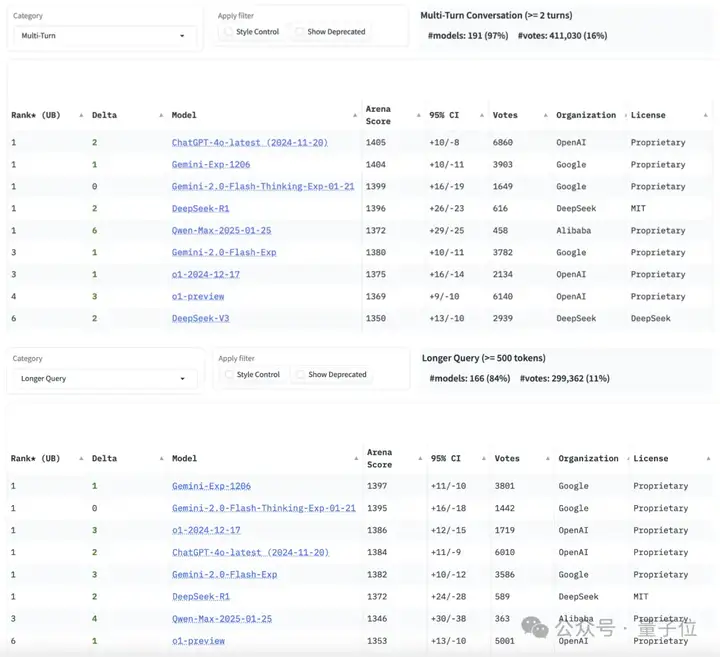Sort bottom table by License arrow icon

click(708, 459)
